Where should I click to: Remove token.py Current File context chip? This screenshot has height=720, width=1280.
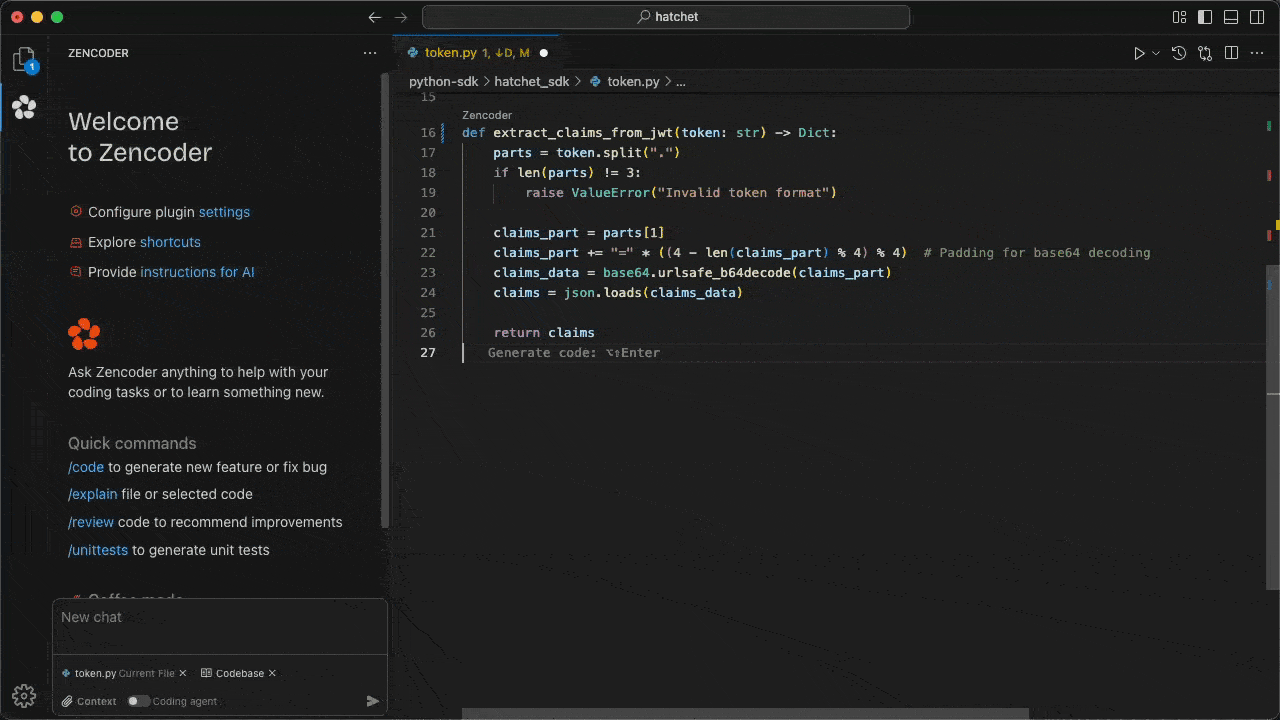(x=185, y=674)
